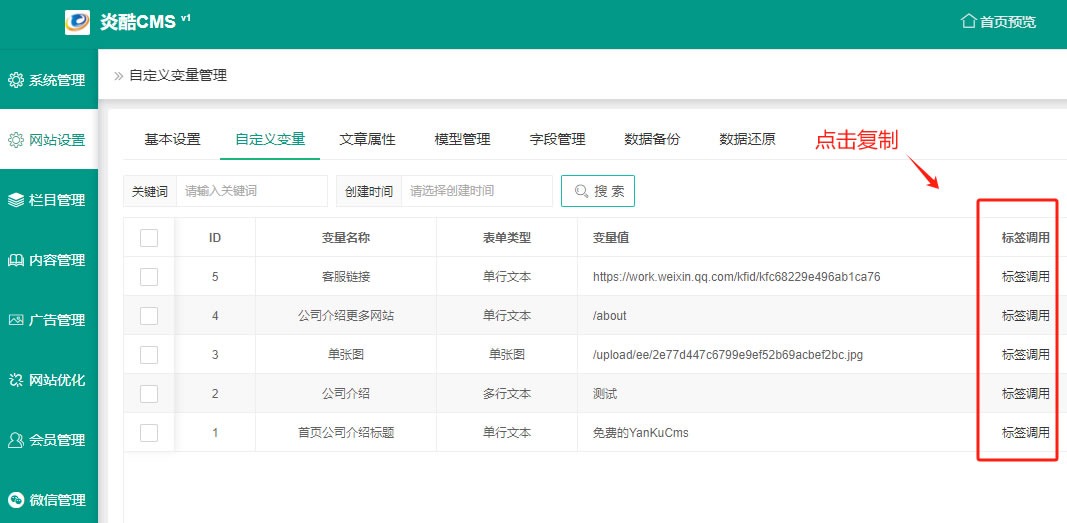Click the 炎酷CMS logo icon
Image resolution: width=1067 pixels, height=523 pixels.
[x=77, y=22]
